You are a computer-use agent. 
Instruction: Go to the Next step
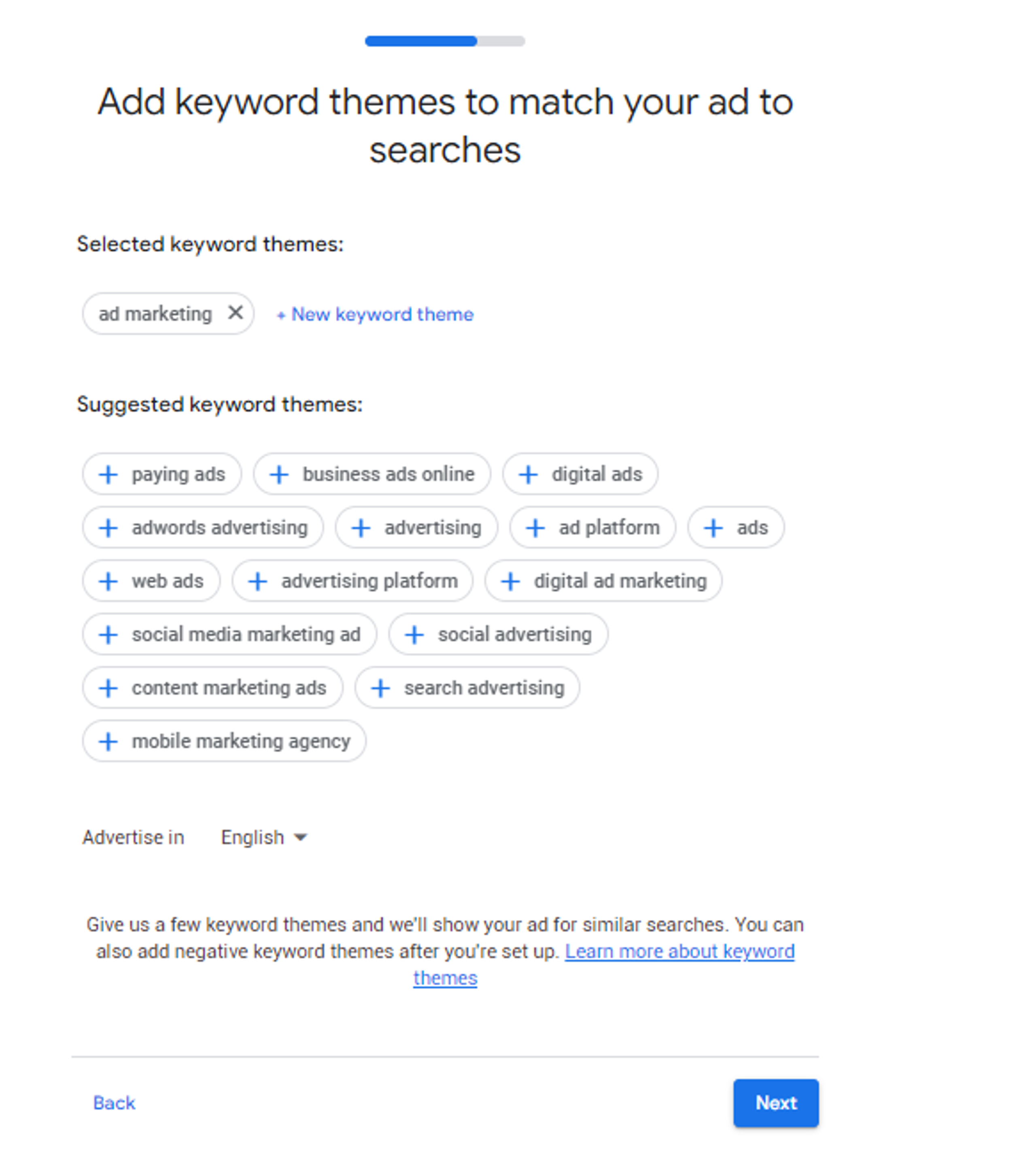[775, 1103]
